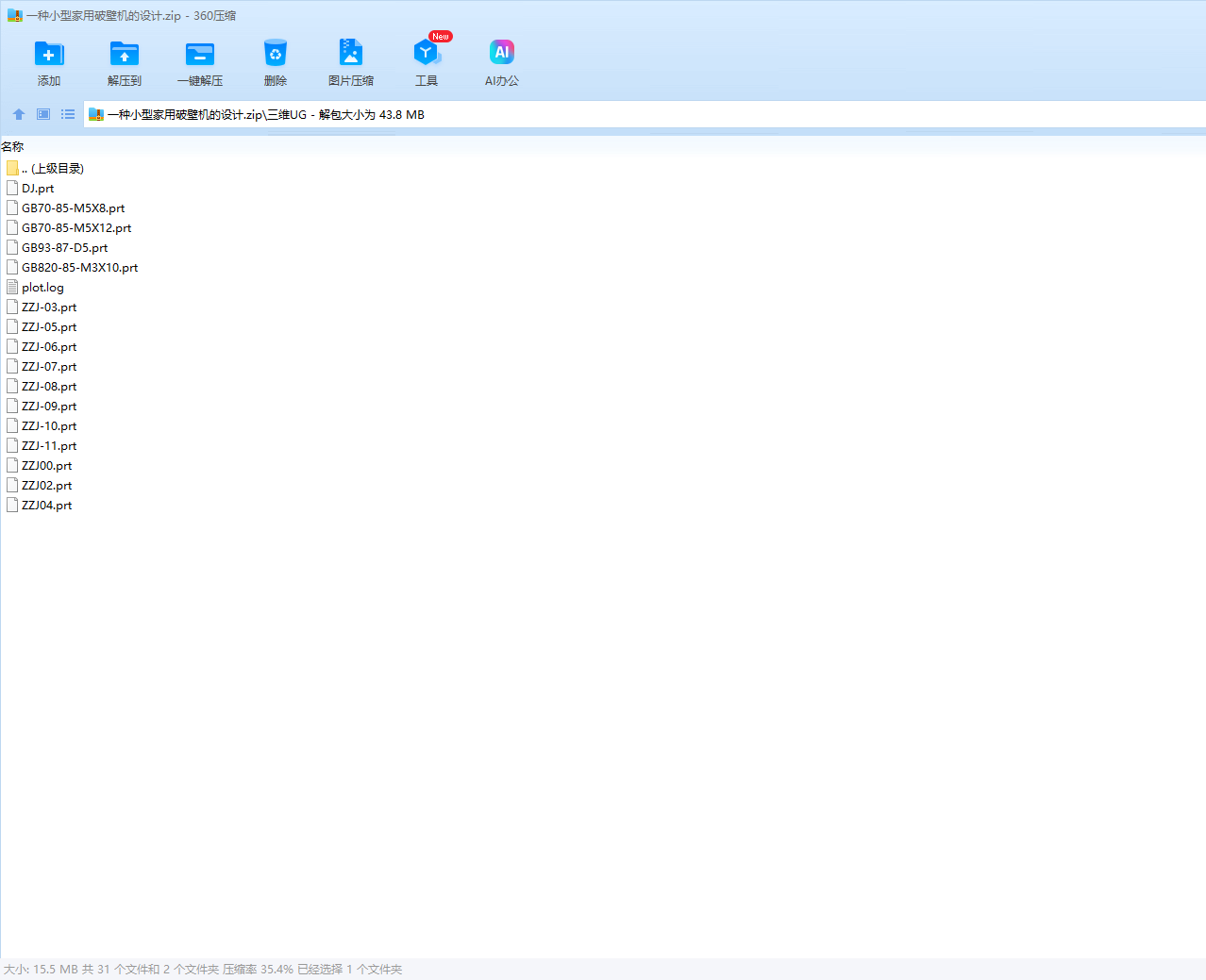Go up one level with the arrow icon
Image resolution: width=1206 pixels, height=980 pixels.
19,114
